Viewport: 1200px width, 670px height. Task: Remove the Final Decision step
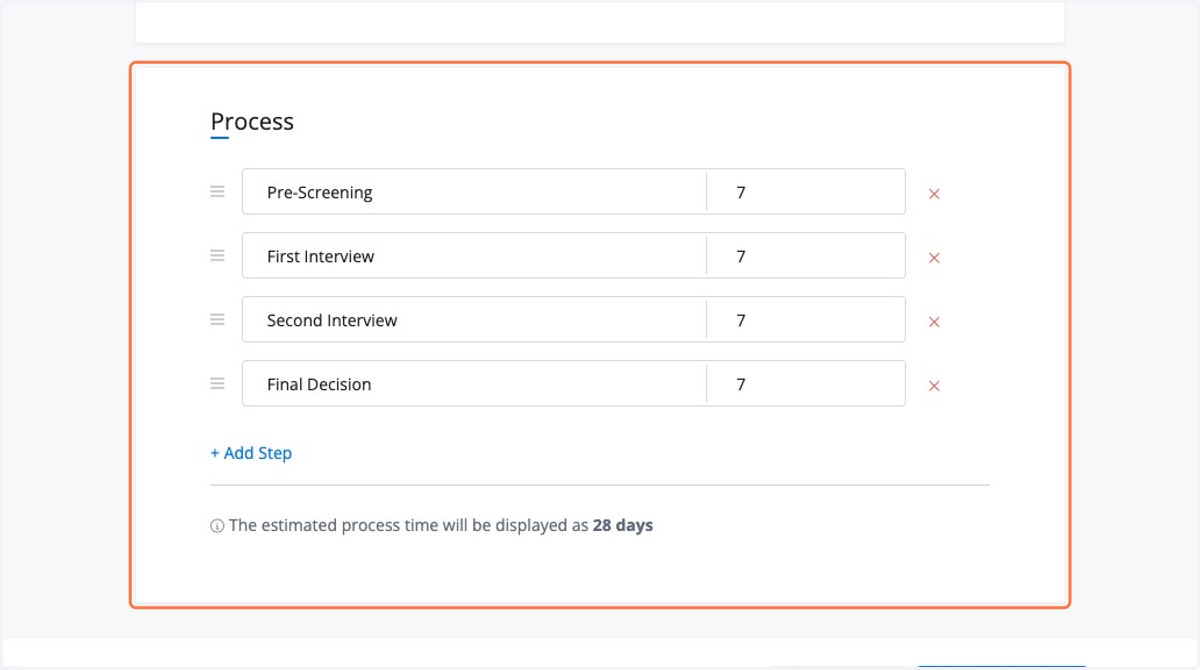pyautogui.click(x=934, y=386)
